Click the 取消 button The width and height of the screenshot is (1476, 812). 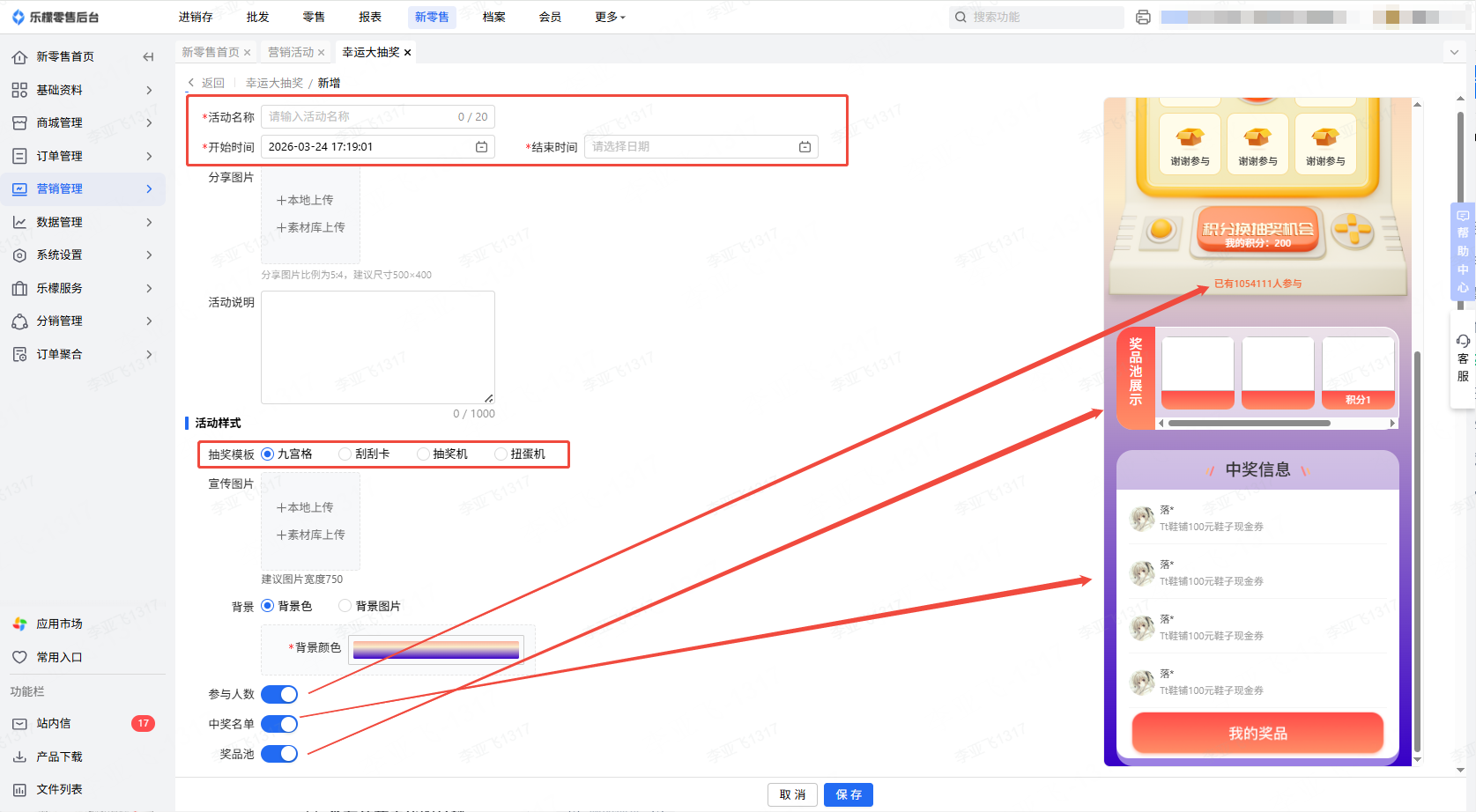coord(792,794)
